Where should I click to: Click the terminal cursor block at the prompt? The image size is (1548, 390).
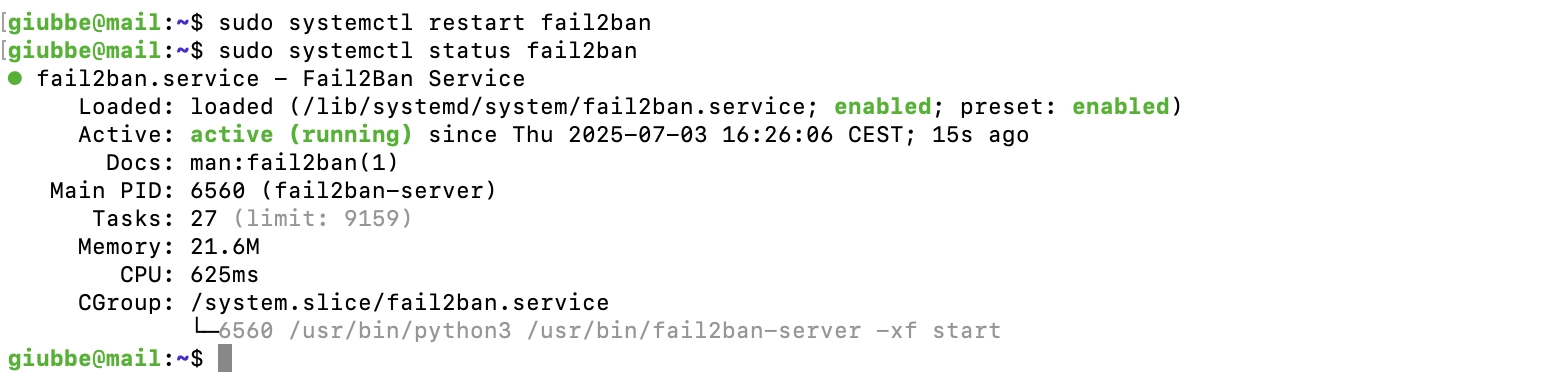tap(224, 358)
